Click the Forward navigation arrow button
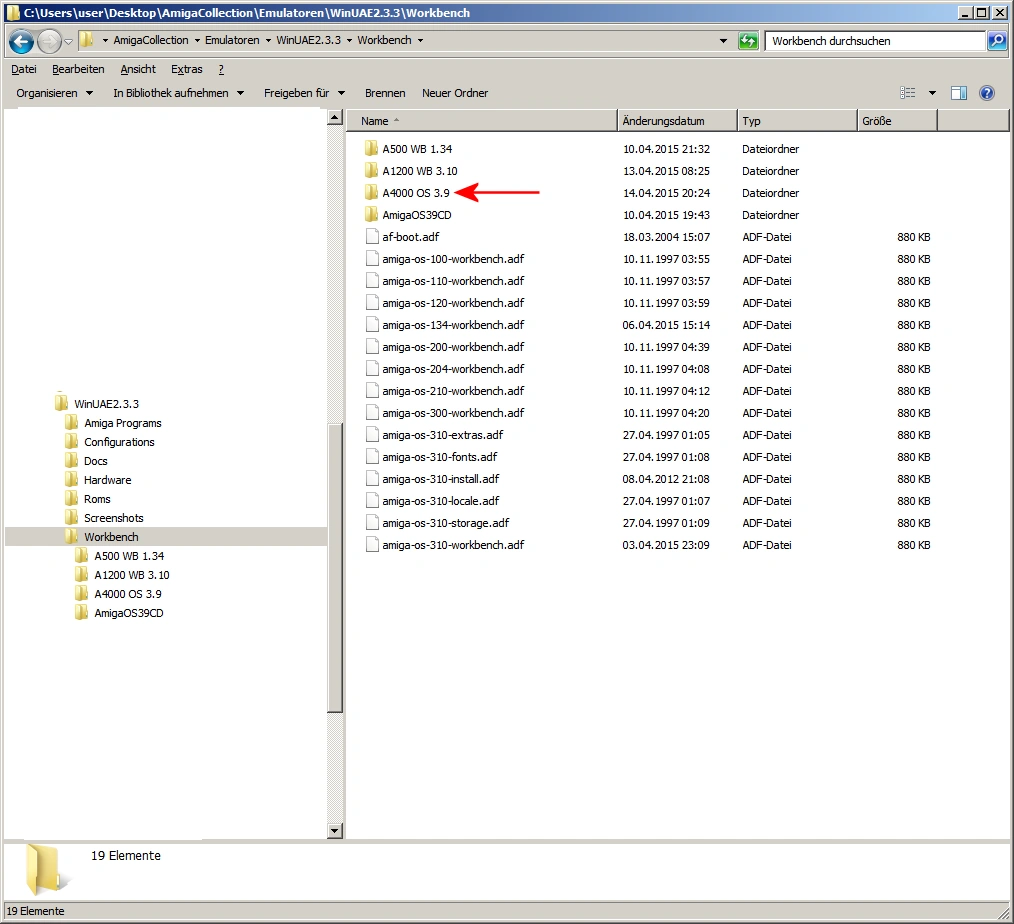1014x924 pixels. (49, 41)
